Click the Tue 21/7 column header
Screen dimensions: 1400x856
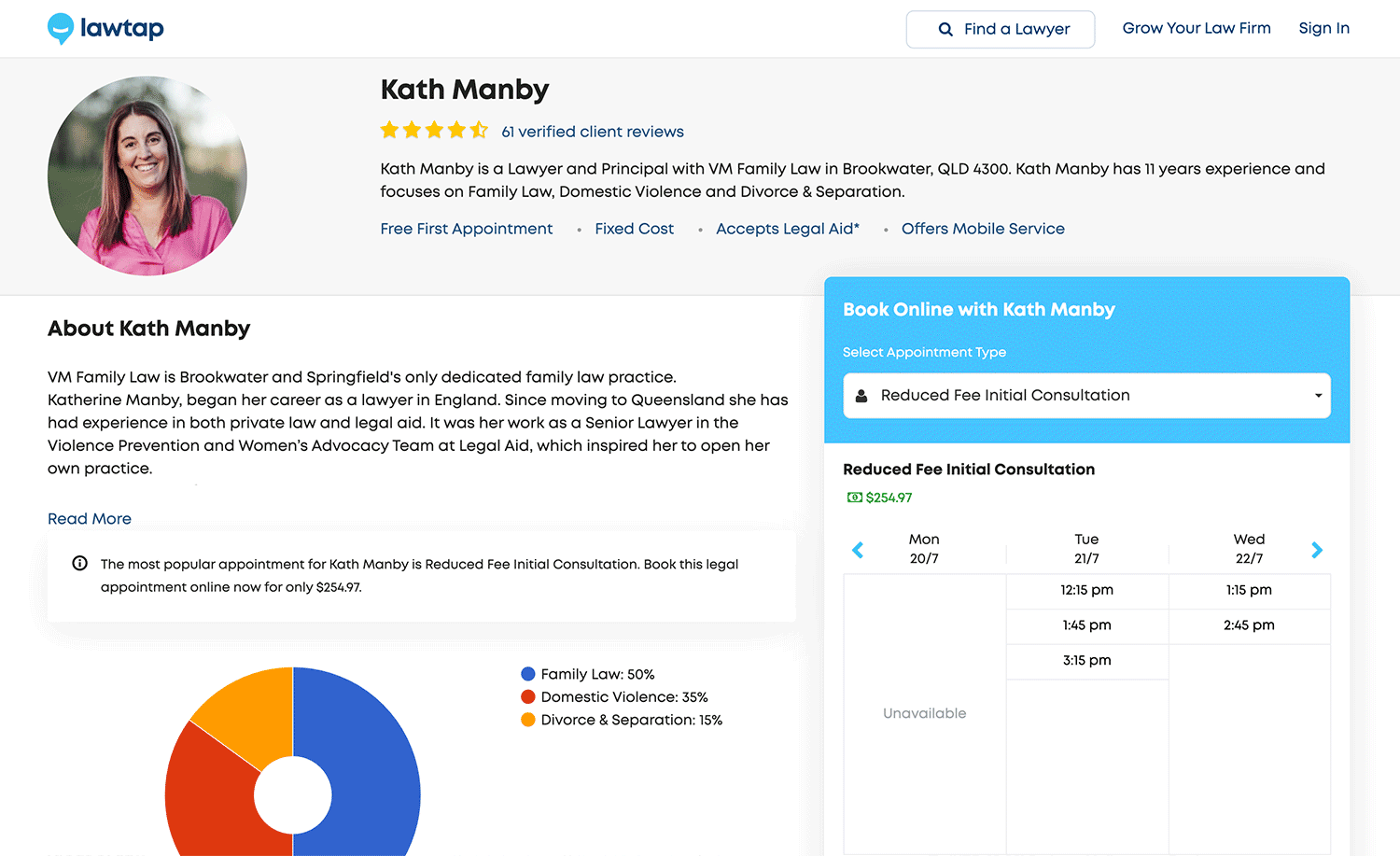(x=1086, y=549)
